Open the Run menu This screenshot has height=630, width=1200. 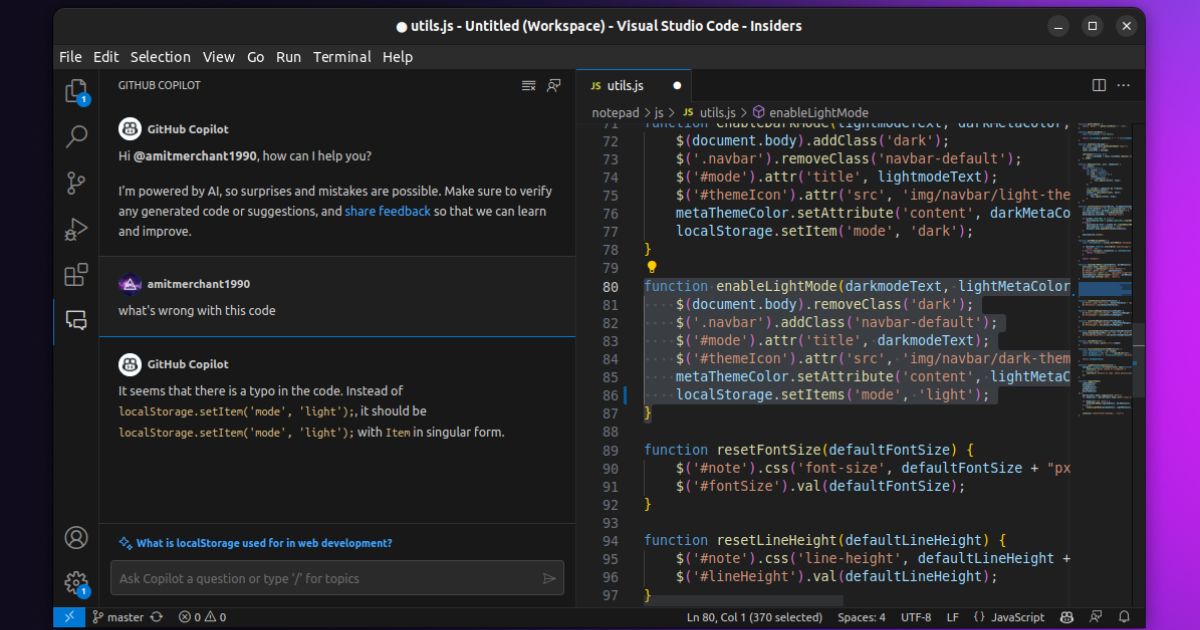pyautogui.click(x=288, y=57)
